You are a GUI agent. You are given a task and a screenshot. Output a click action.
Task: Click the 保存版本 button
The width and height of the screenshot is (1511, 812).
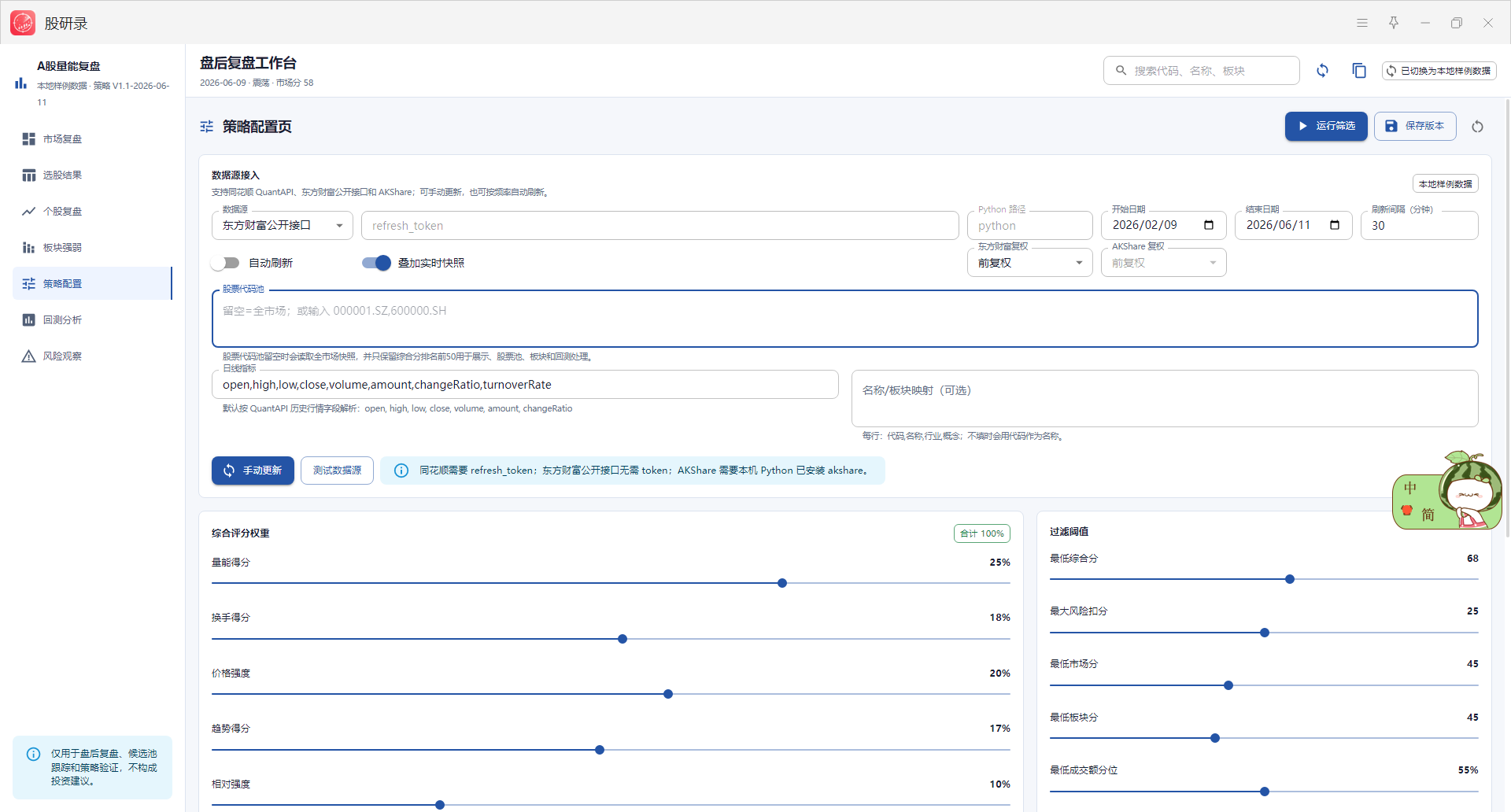click(x=1415, y=126)
